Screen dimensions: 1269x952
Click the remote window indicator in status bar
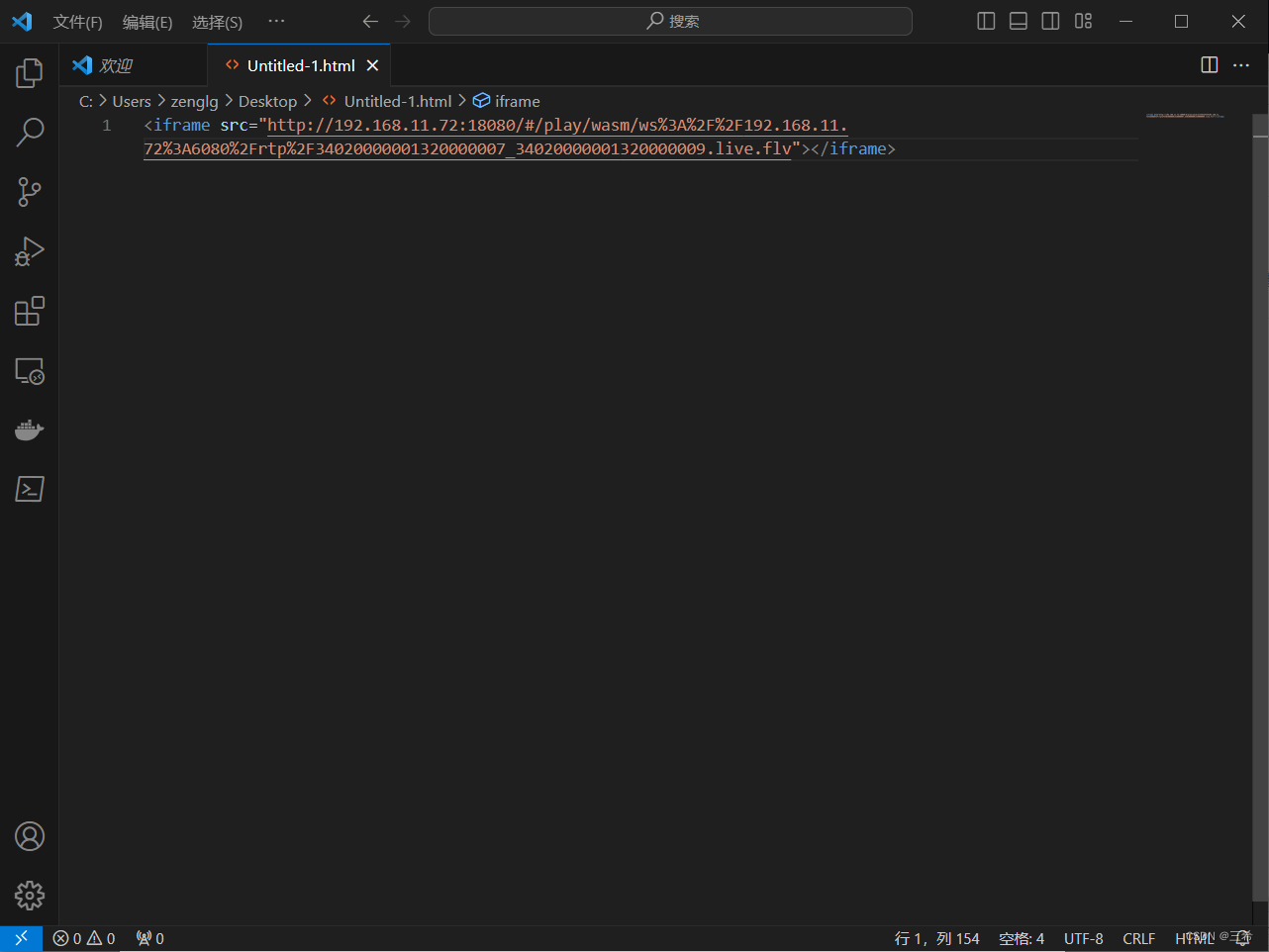(21, 938)
